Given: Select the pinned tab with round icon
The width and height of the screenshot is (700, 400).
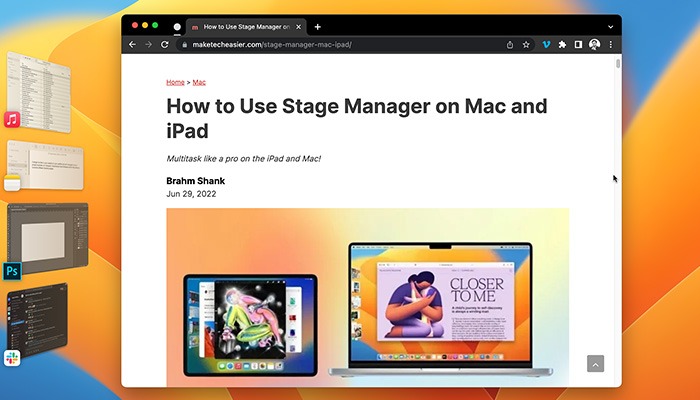Looking at the screenshot, I should (x=177, y=27).
